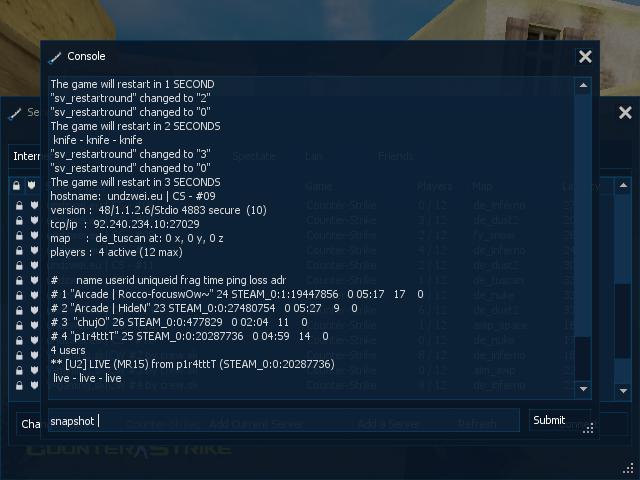Click the console scrollbar thumb
640x480 pixels.
click(x=583, y=358)
